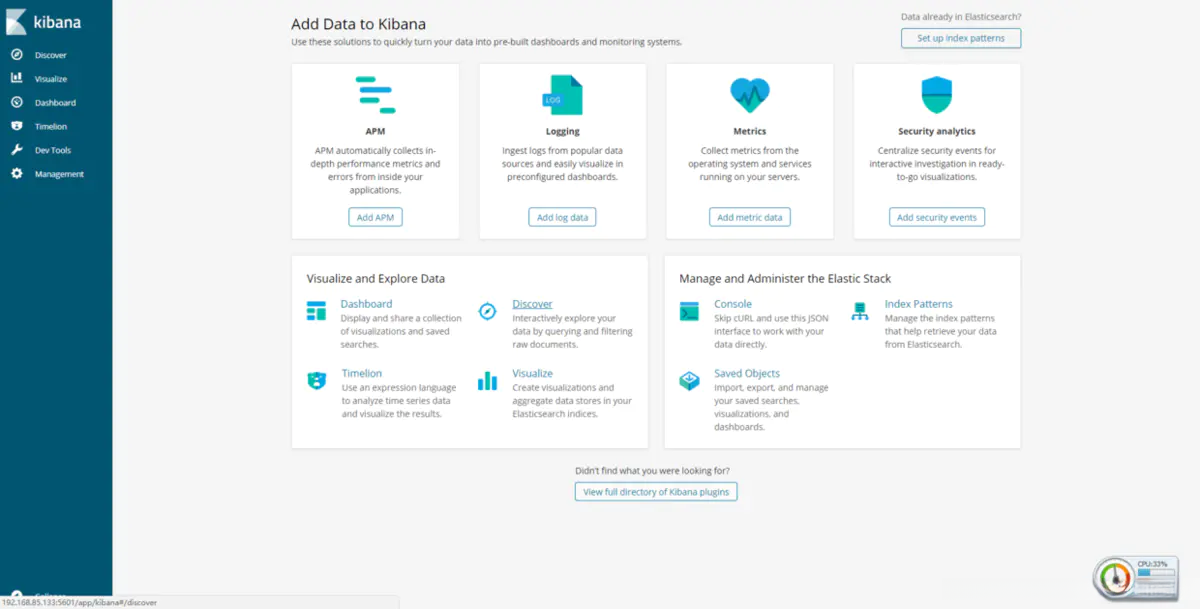The height and width of the screenshot is (609, 1200).
Task: Open Dev Tools wrench icon
Action: [x=16, y=150]
